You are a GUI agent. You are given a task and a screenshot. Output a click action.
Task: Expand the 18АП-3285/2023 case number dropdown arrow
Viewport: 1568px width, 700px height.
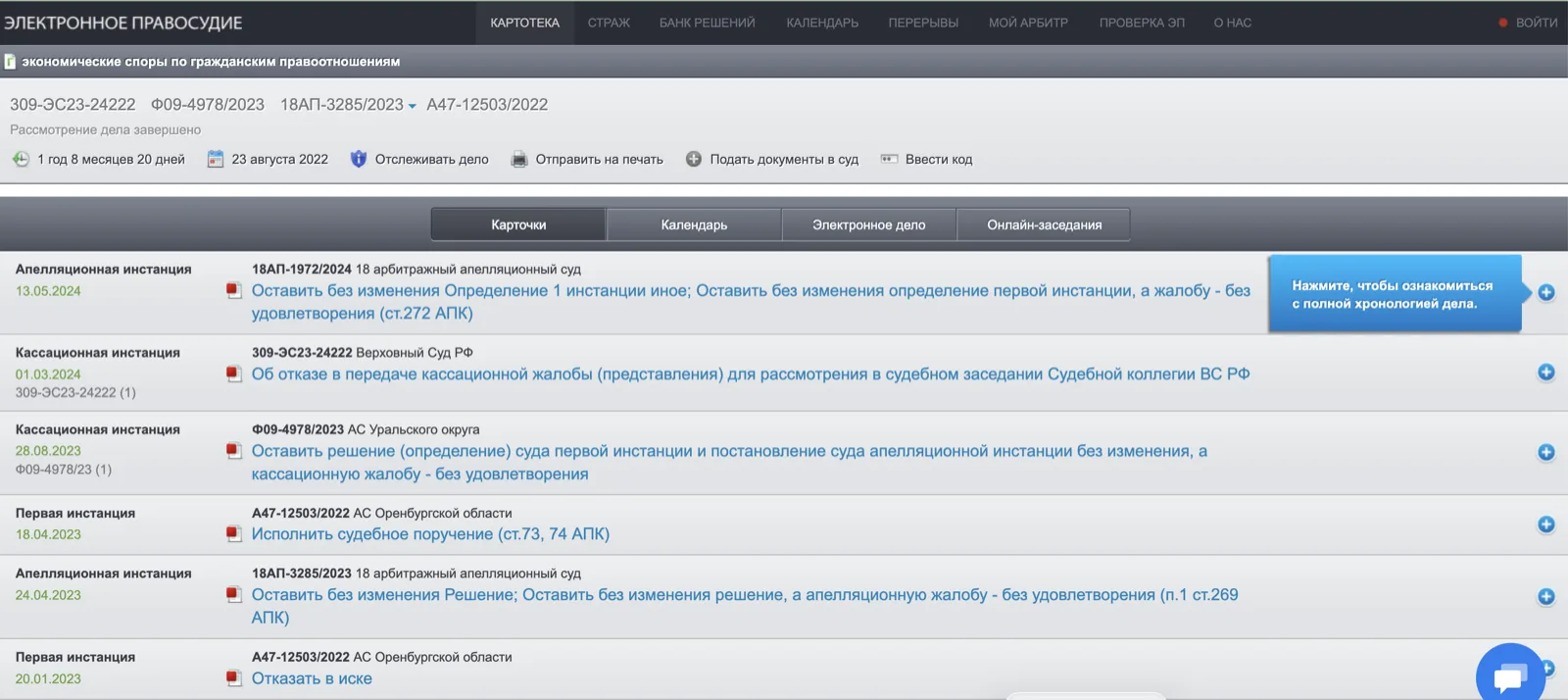[x=413, y=106]
